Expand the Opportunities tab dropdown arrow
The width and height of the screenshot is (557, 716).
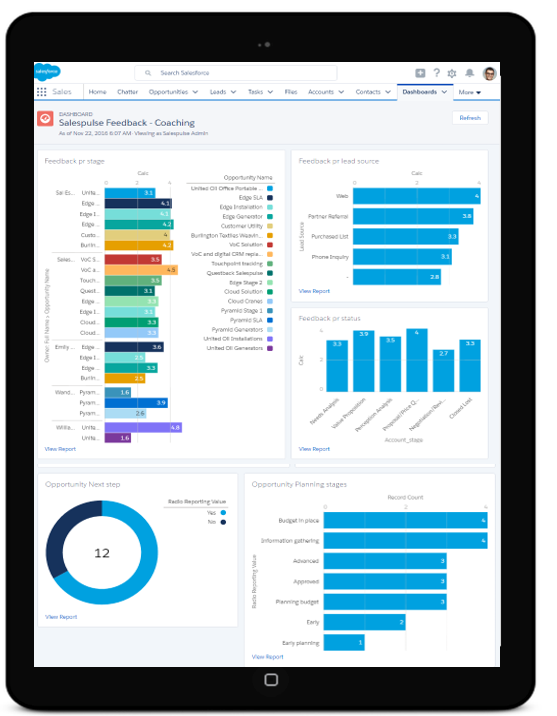coord(195,92)
